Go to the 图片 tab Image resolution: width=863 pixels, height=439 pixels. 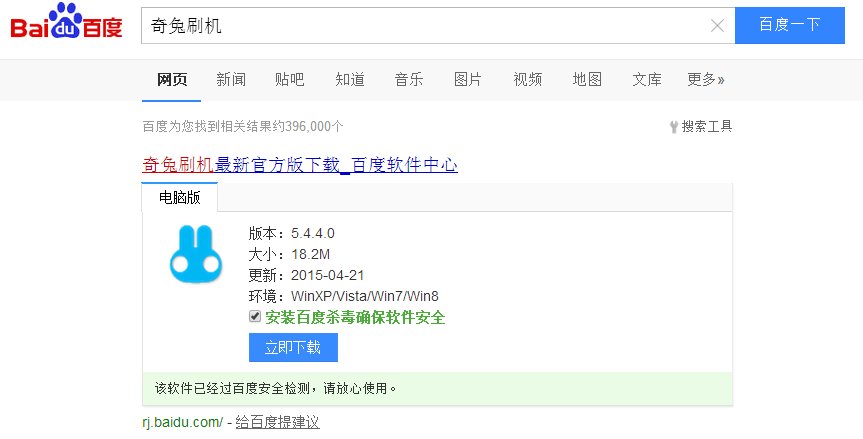[x=468, y=80]
